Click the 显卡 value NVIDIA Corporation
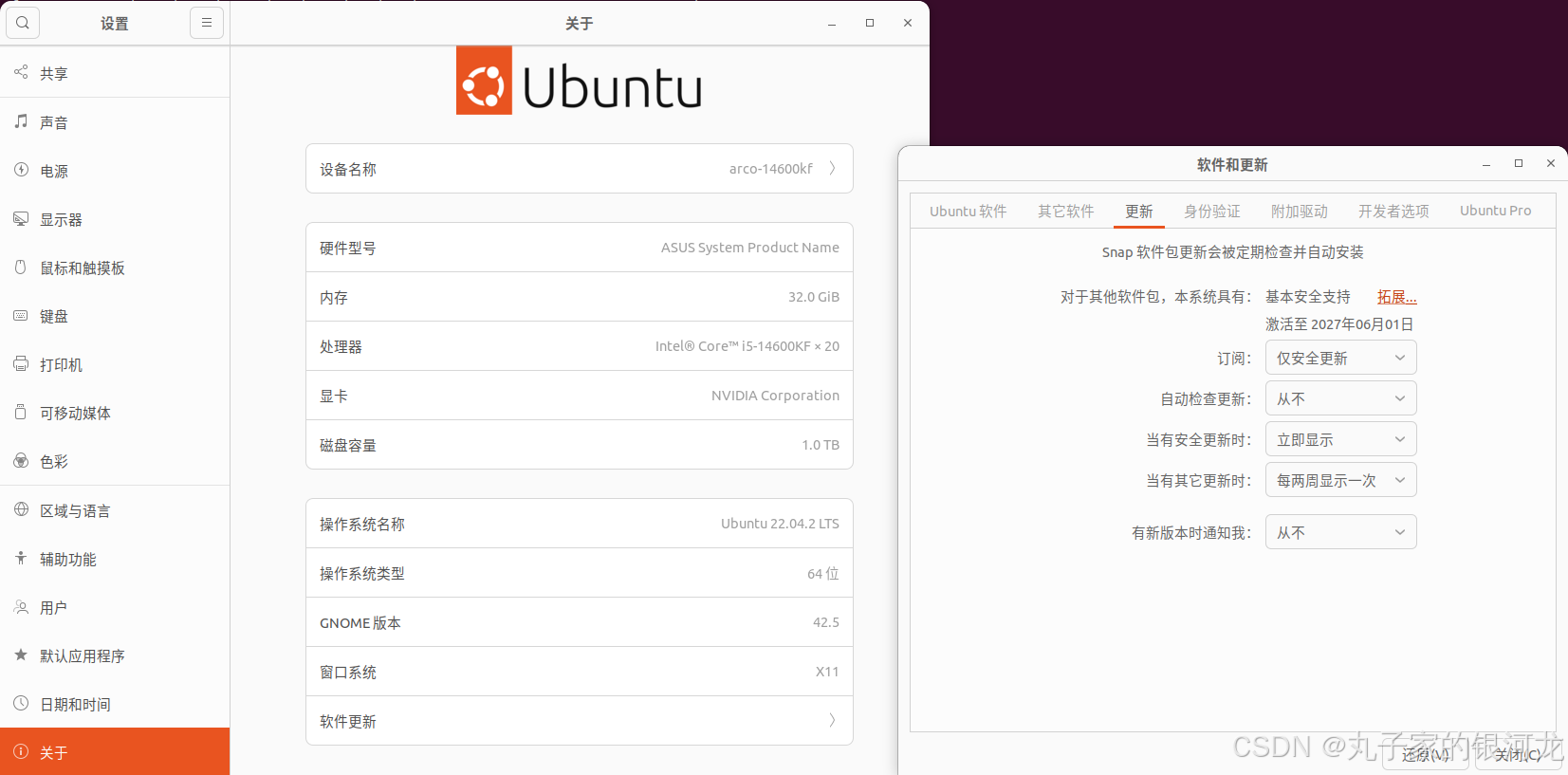Image resolution: width=1568 pixels, height=775 pixels. tap(775, 396)
